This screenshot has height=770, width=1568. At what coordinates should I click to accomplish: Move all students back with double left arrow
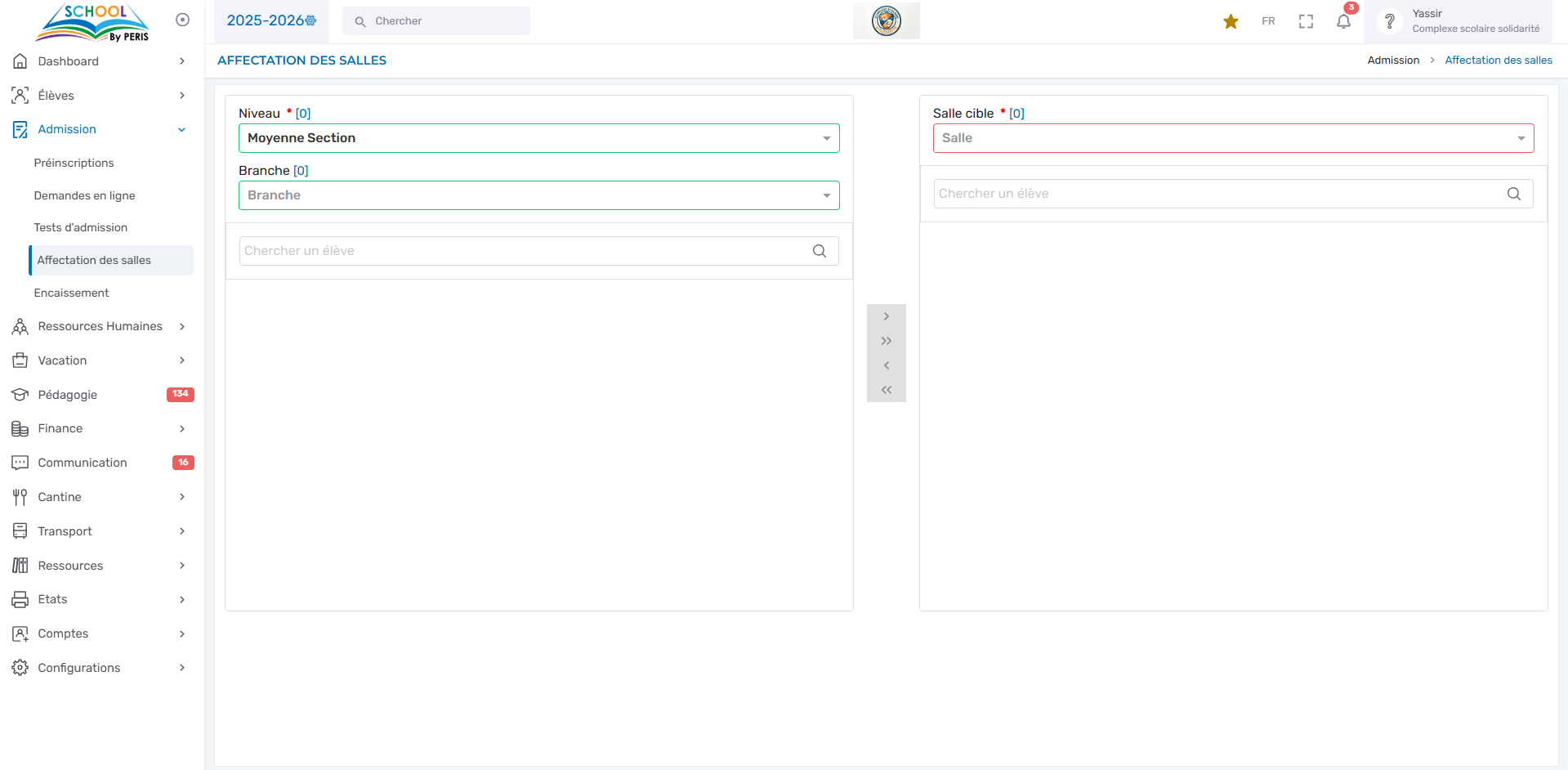[887, 390]
